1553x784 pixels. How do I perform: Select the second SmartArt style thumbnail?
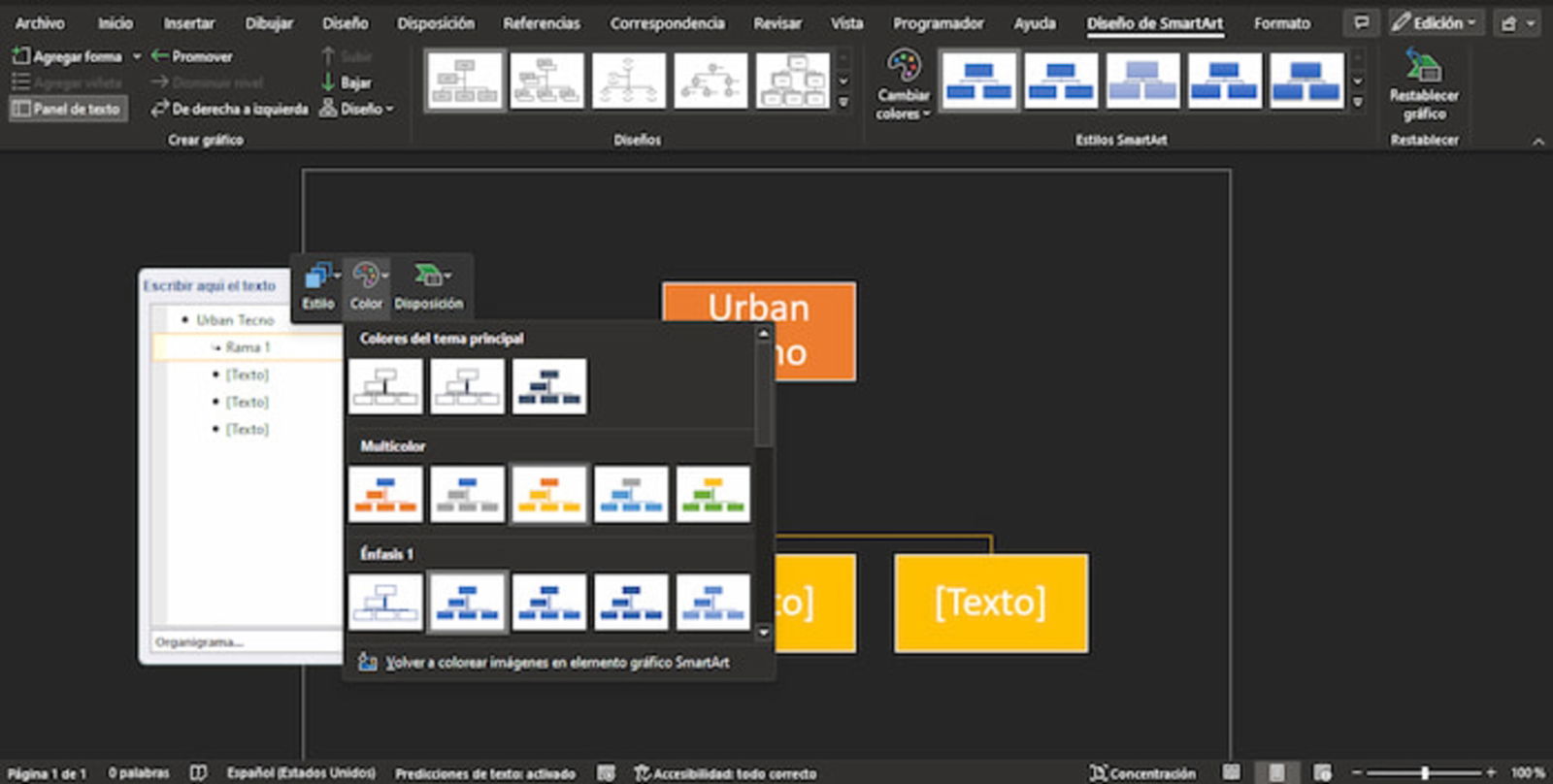(1061, 81)
